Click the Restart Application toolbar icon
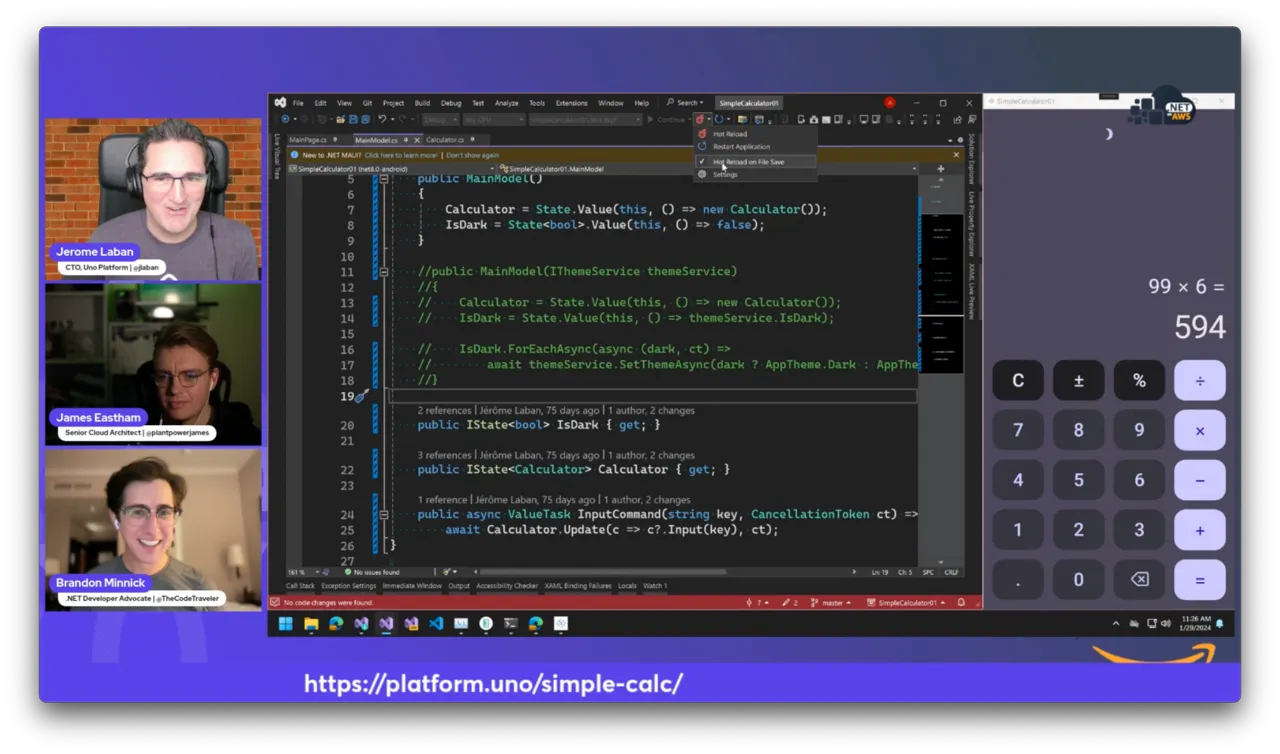 (718, 119)
